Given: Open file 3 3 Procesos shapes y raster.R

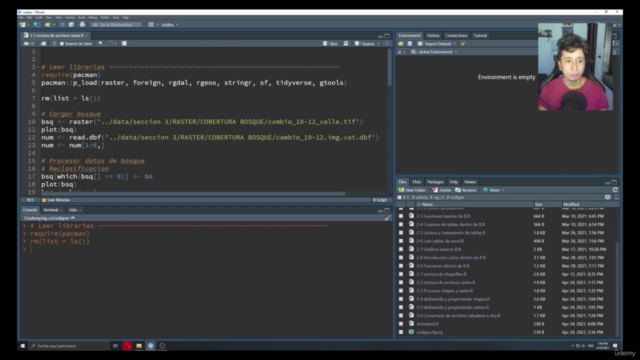Looking at the screenshot, I should click(444, 291).
